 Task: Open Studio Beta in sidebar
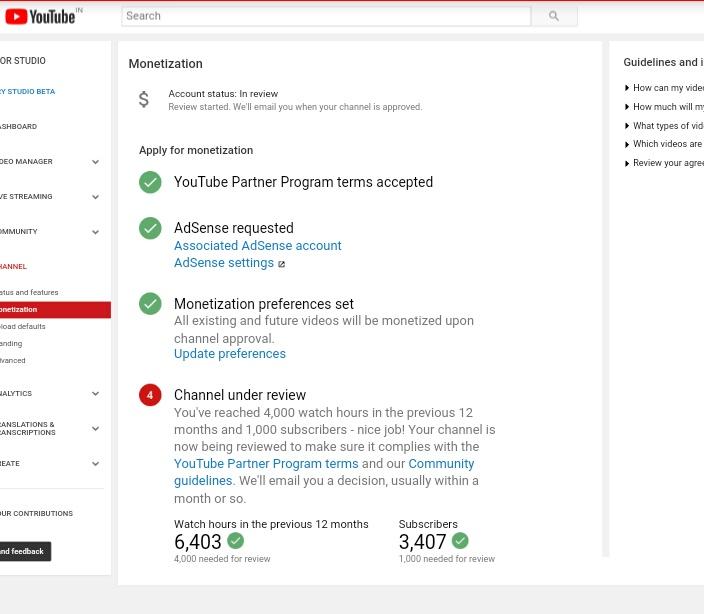point(27,92)
